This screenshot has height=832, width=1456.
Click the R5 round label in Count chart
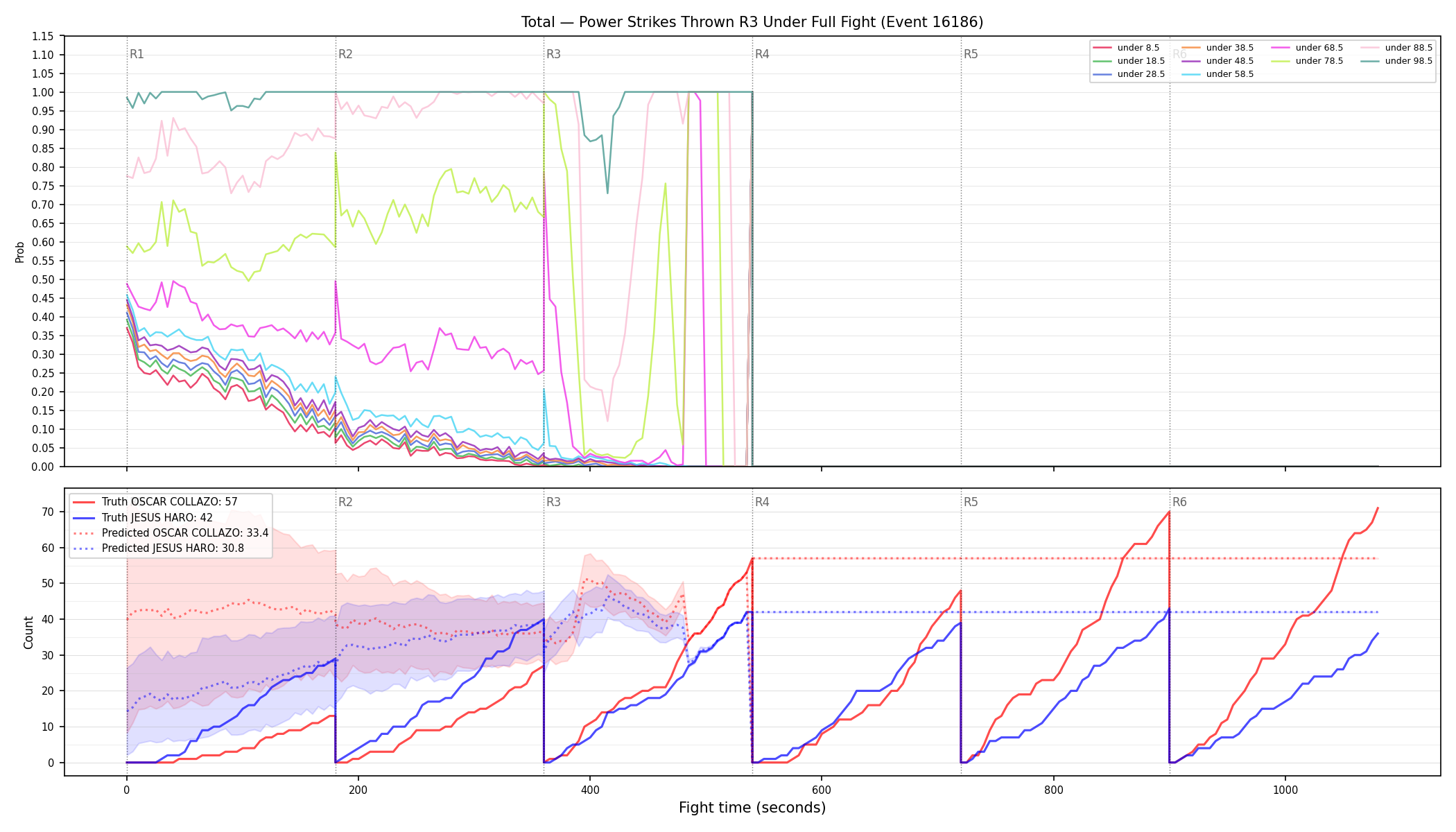coord(971,502)
